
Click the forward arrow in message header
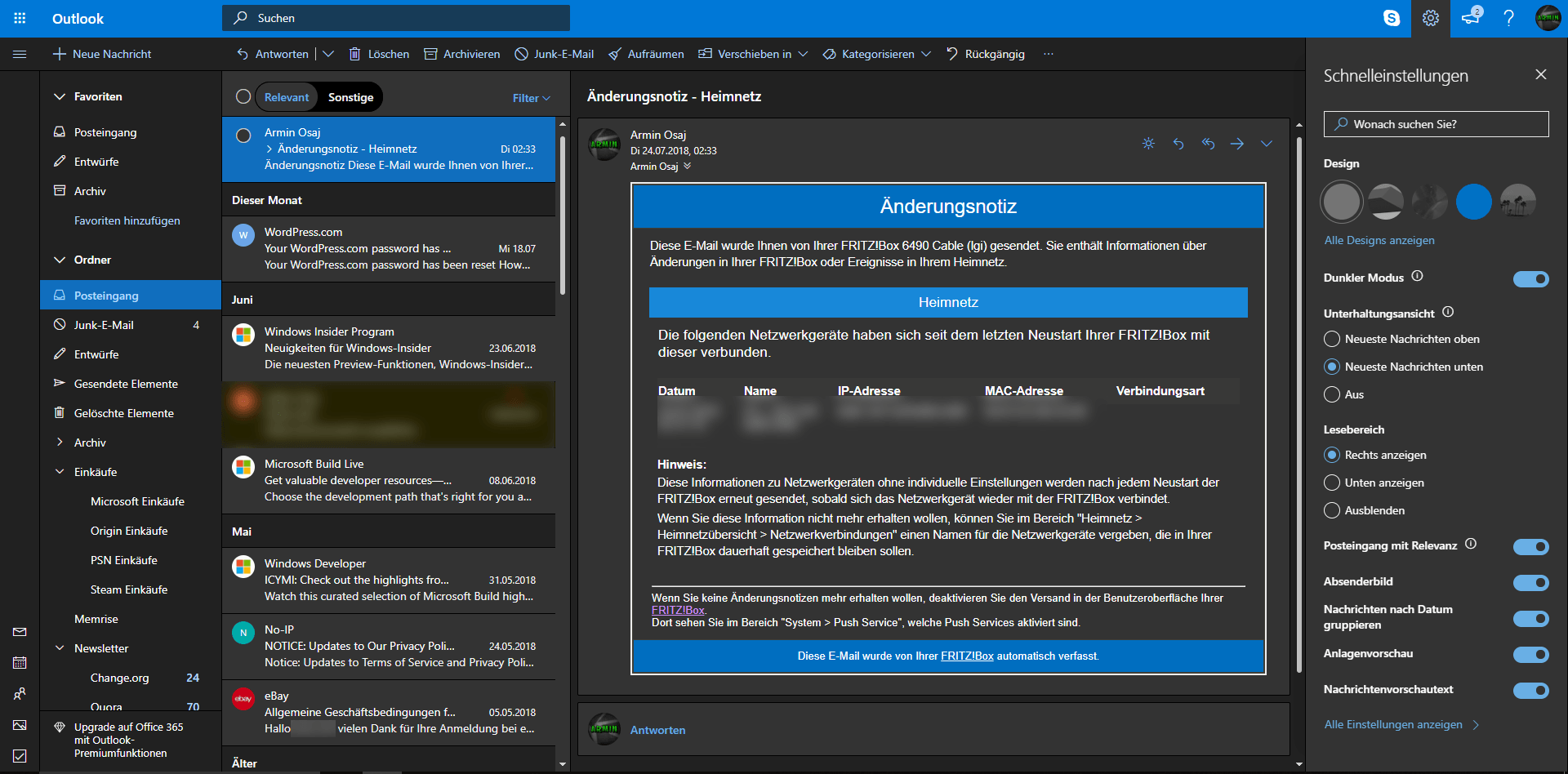[x=1237, y=144]
